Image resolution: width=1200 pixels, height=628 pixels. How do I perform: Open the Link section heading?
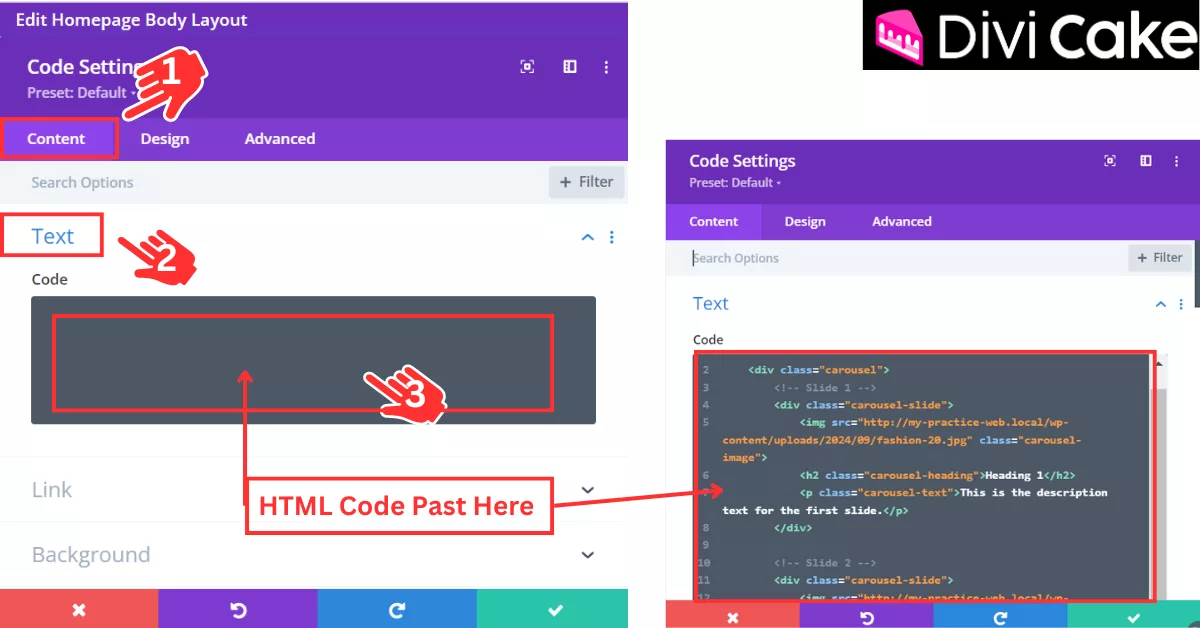tap(52, 489)
